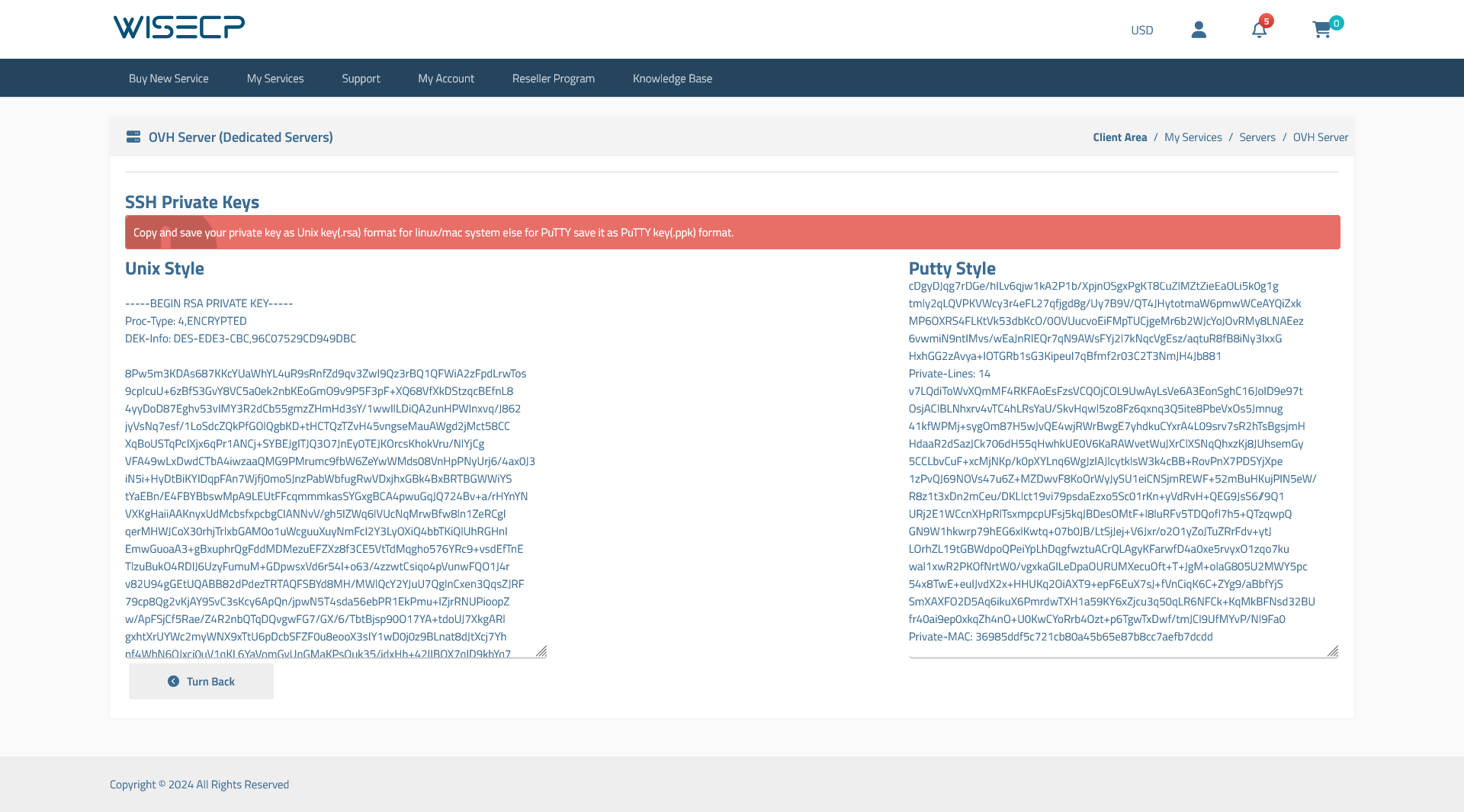Click the Putty key line starting fr40ai9ep0xkq

pos(1097,619)
